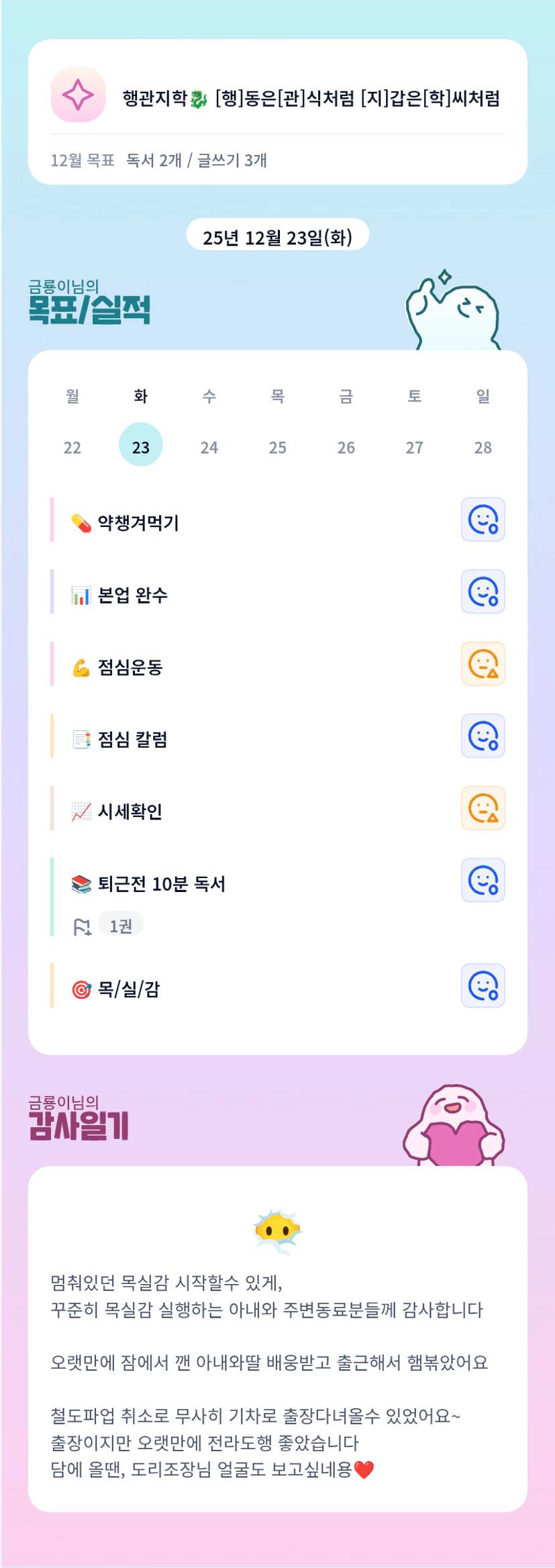Screen dimensions: 555x1568
Task: Select Monday 22 in week calendar
Action: point(72,447)
